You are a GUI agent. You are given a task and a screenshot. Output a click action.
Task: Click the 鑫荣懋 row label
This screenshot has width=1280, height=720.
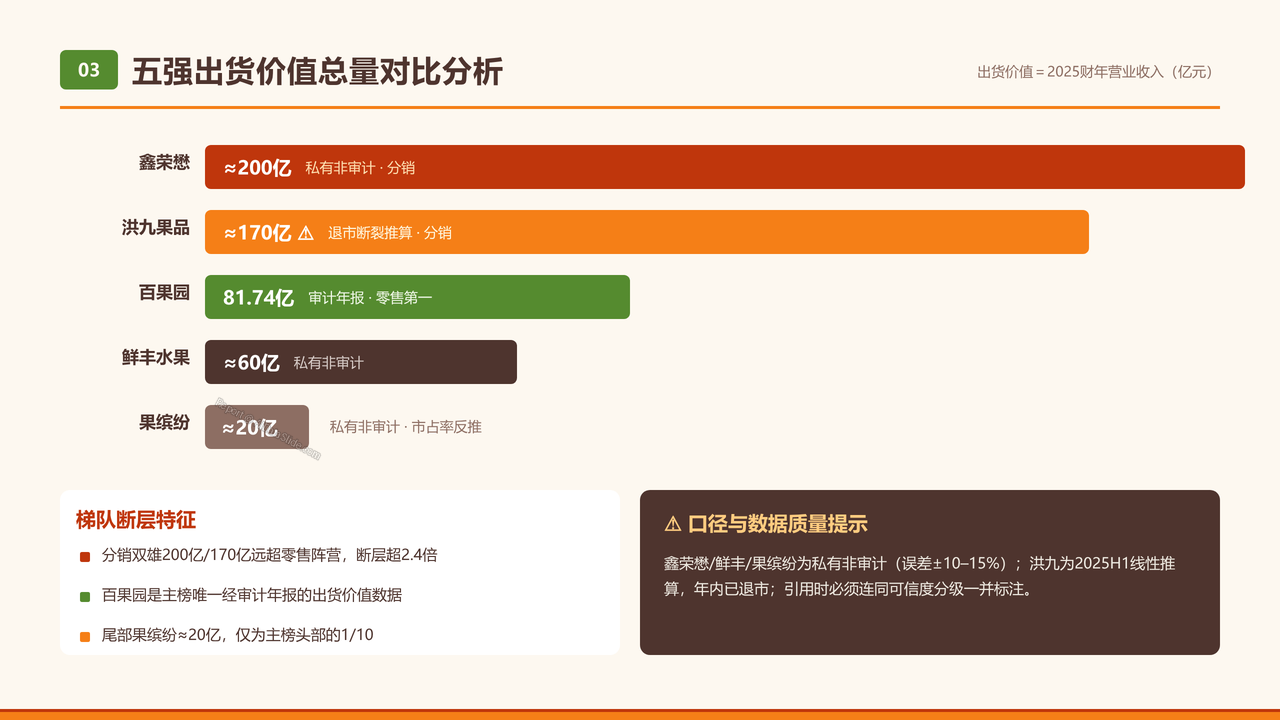coord(164,162)
